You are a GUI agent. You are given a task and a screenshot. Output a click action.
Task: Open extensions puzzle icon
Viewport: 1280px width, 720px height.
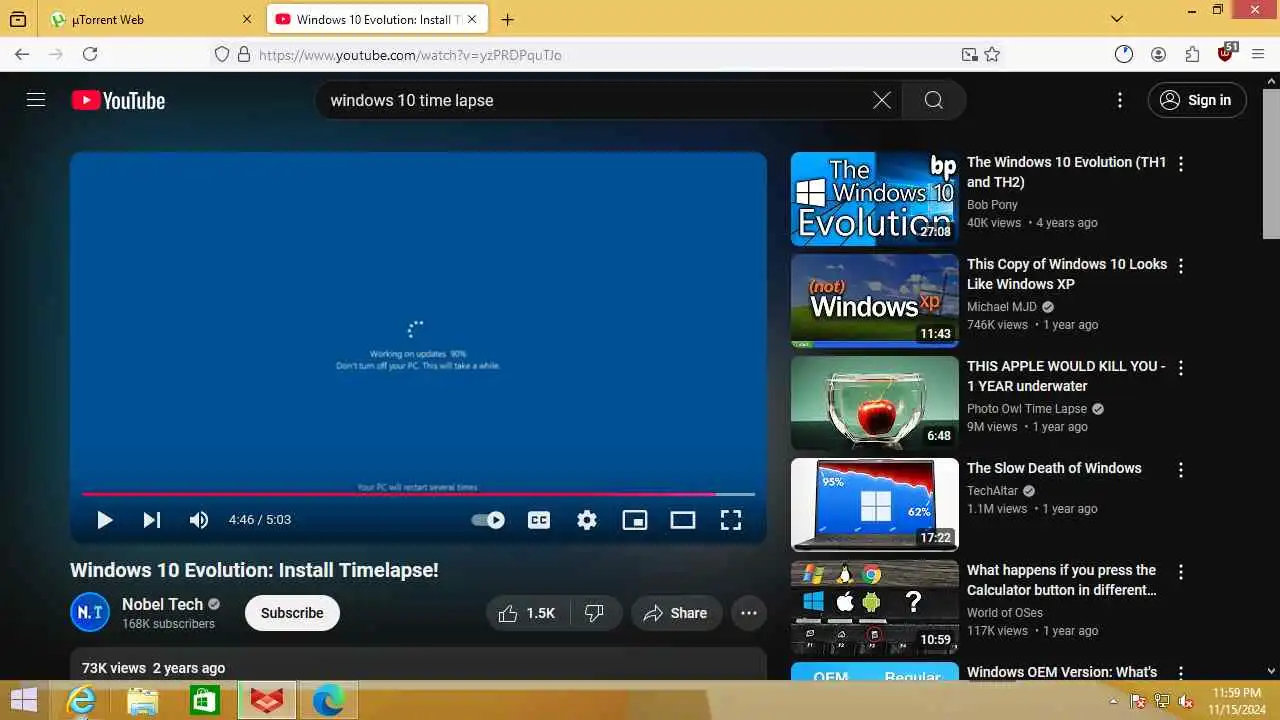[x=1192, y=55]
